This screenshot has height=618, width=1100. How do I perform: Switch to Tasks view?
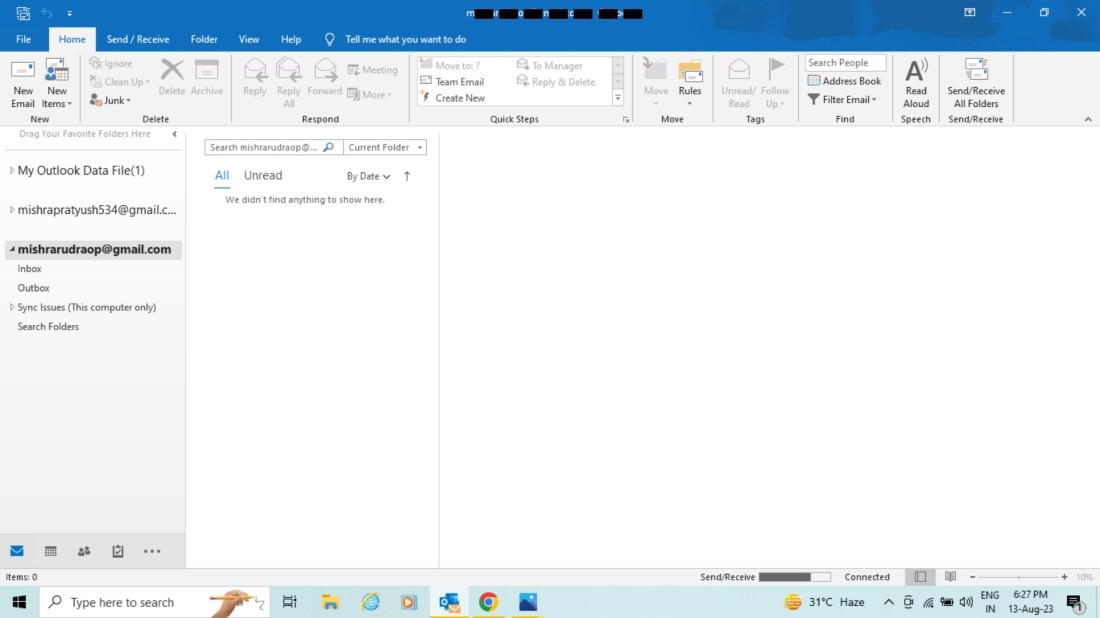click(x=118, y=551)
